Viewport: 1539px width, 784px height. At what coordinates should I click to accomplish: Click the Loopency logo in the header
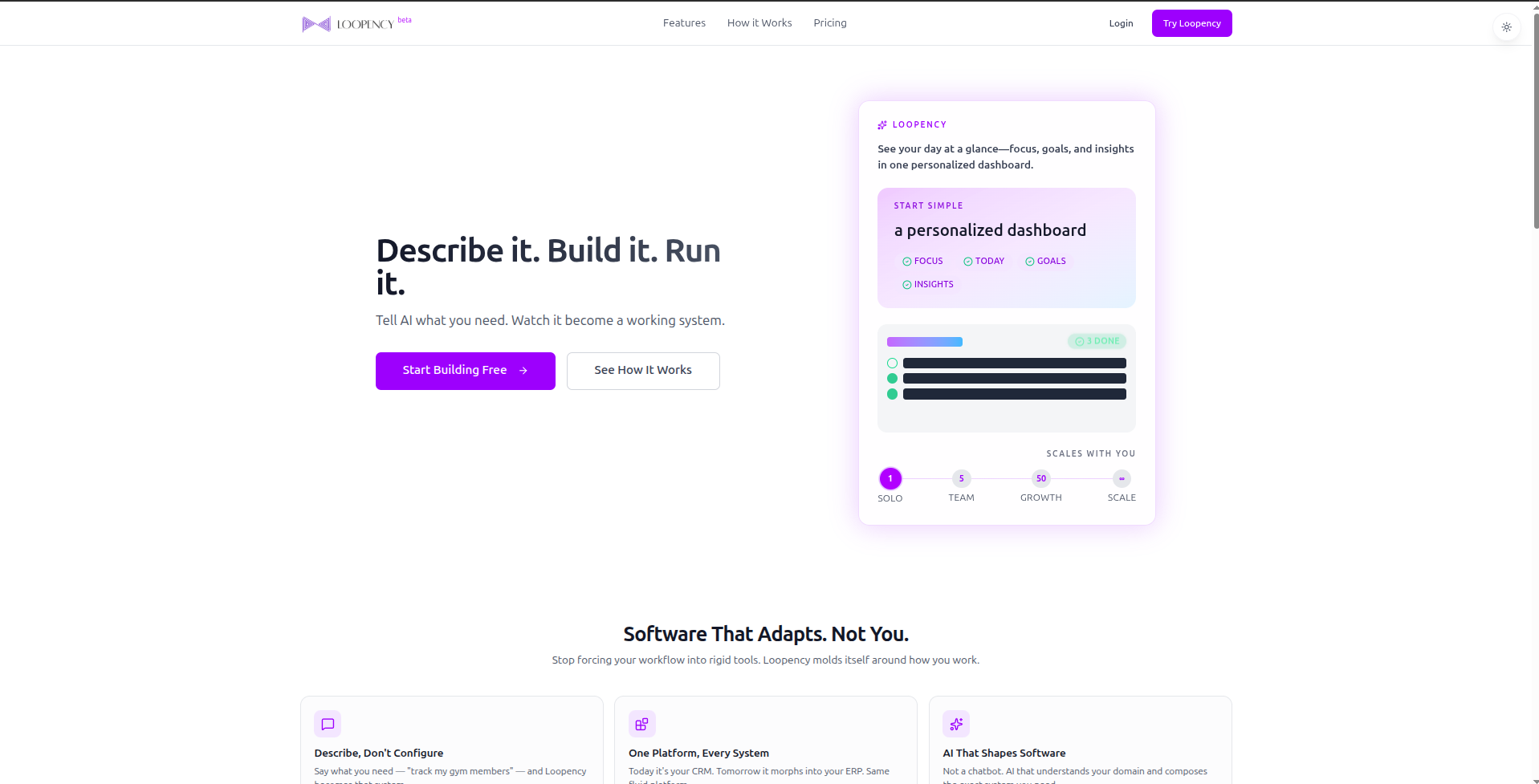[x=348, y=24]
